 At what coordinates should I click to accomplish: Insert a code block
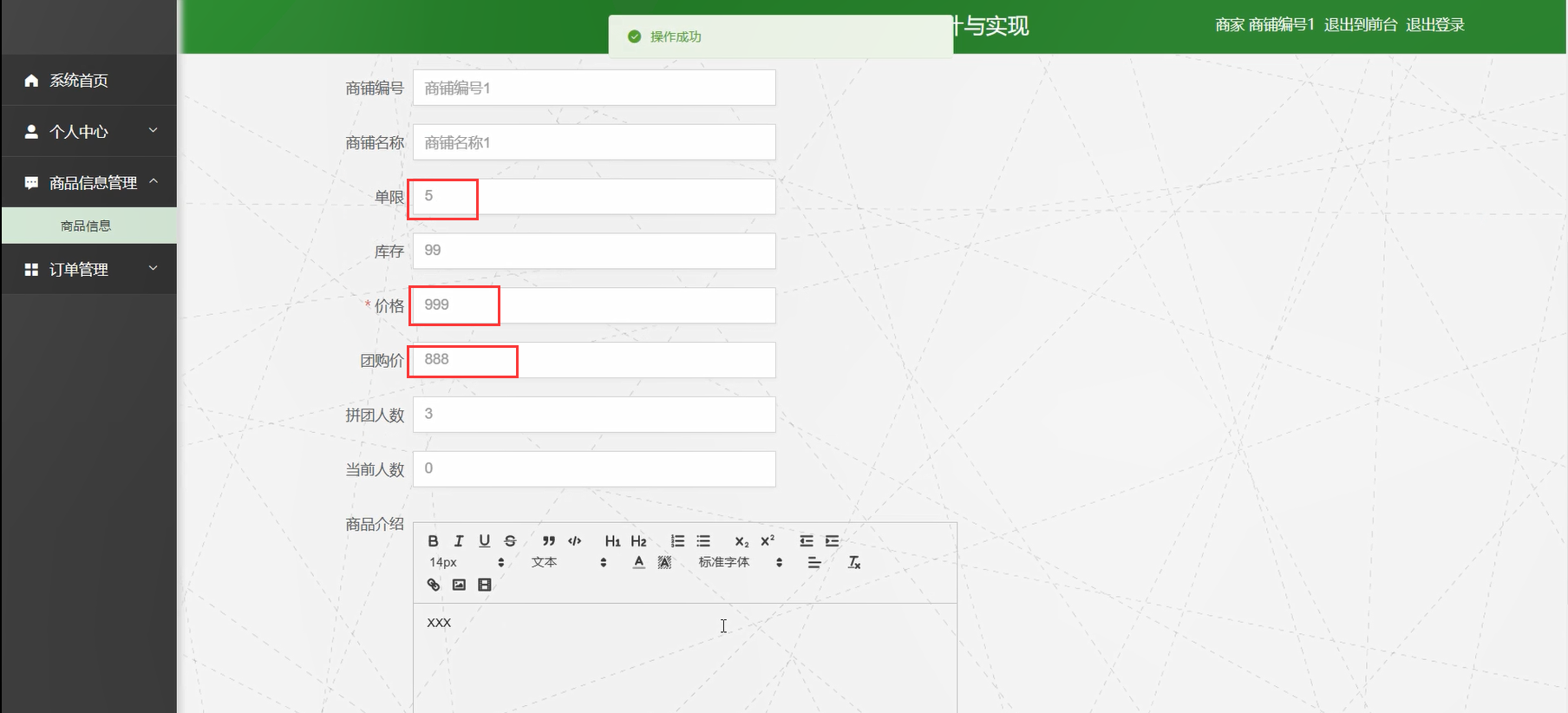(x=574, y=540)
